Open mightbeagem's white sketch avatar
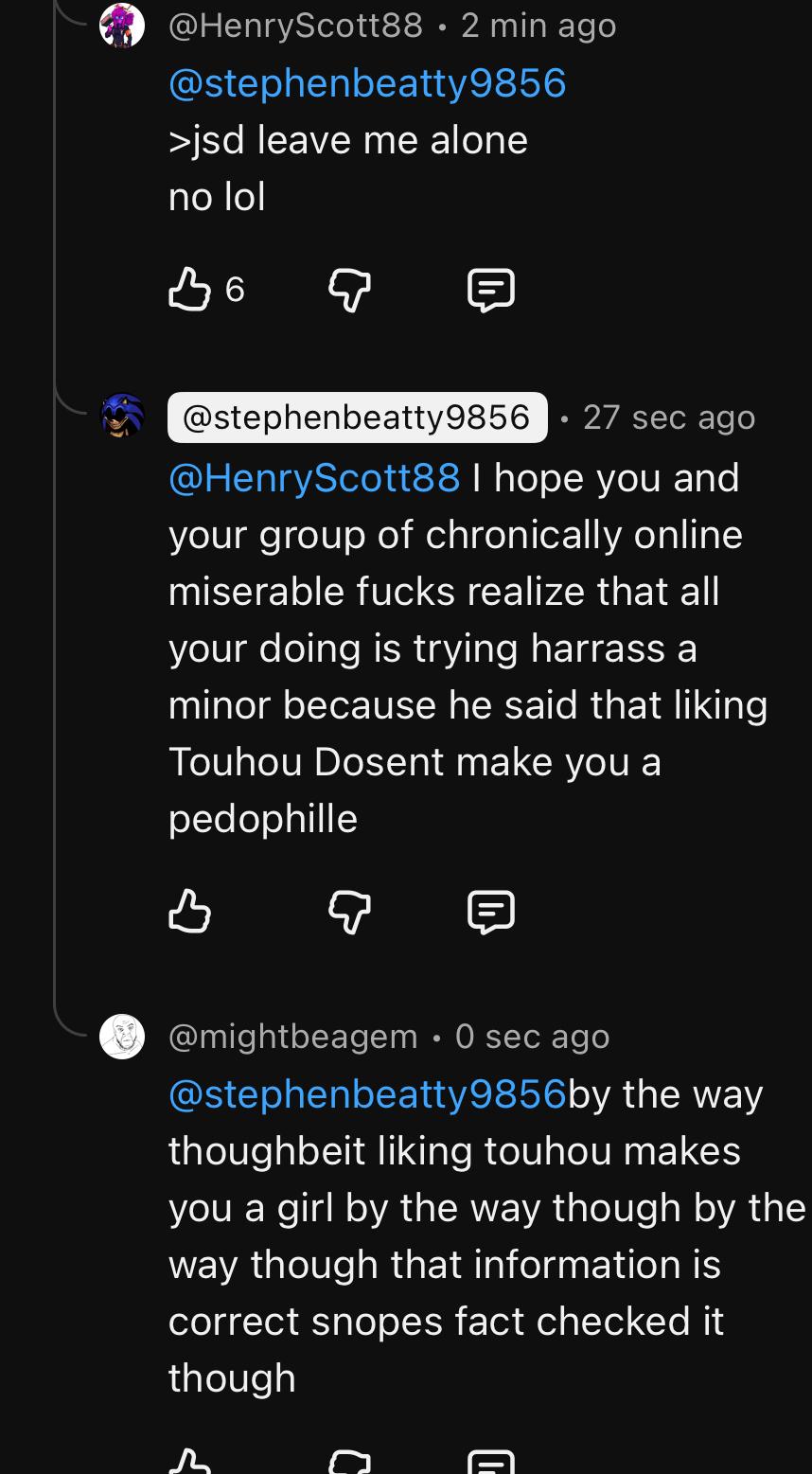 coord(122,1037)
